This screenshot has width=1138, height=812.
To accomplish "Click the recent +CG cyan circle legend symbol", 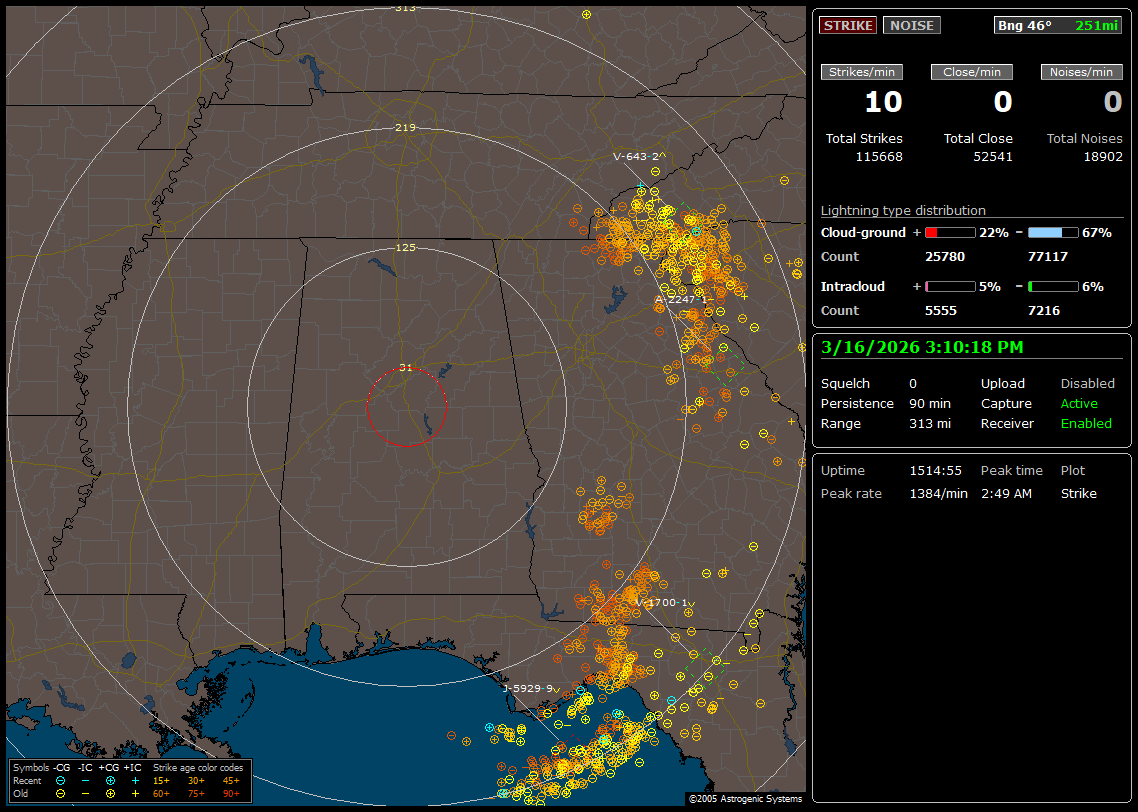I will (x=110, y=780).
